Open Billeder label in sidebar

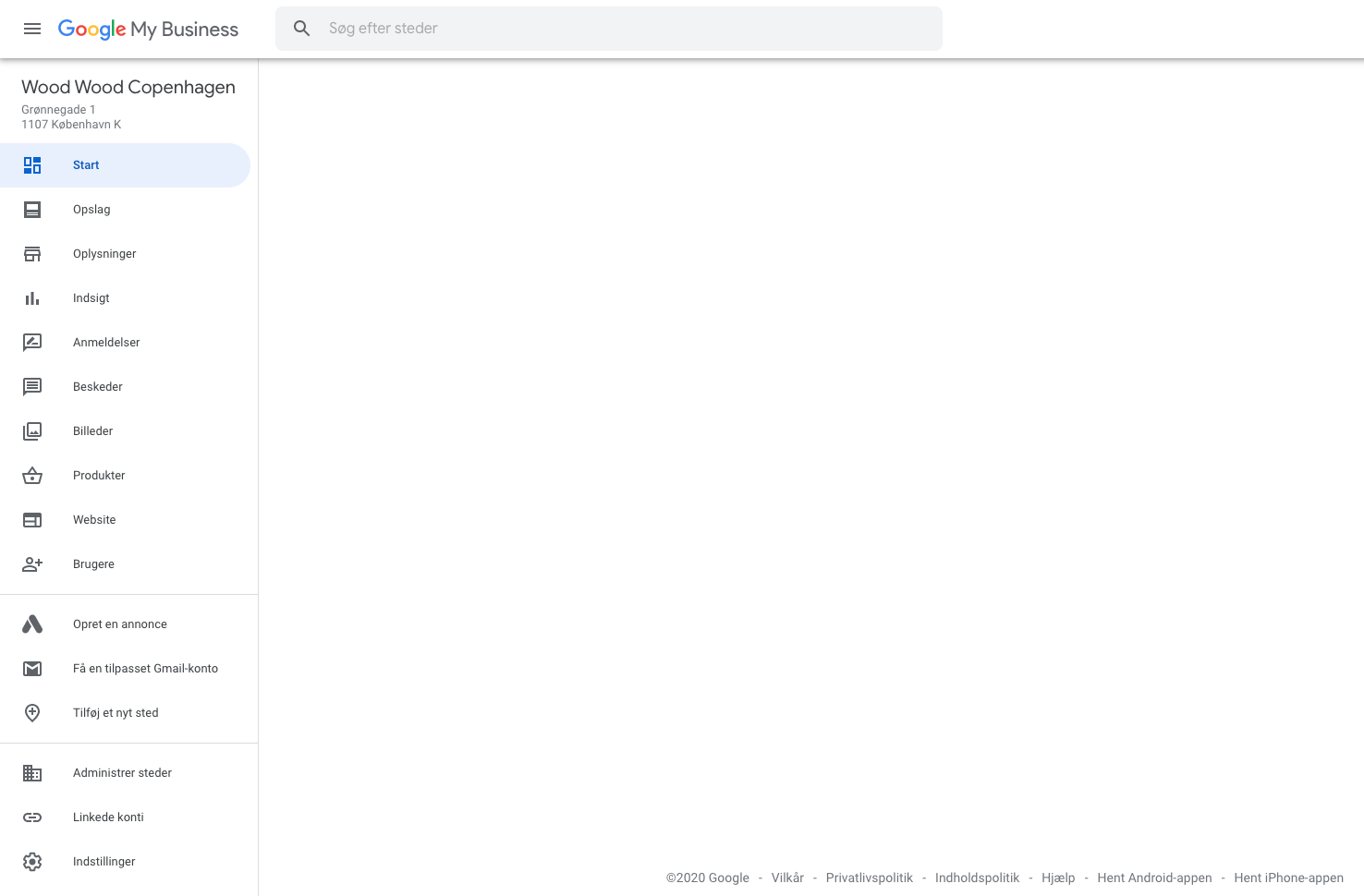(x=93, y=431)
